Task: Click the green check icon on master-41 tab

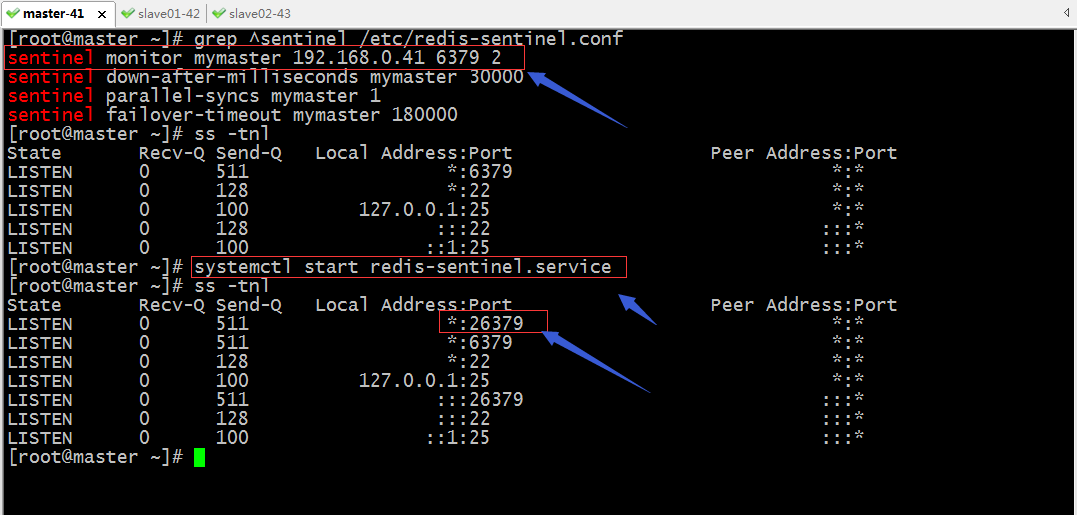Action: 12,13
